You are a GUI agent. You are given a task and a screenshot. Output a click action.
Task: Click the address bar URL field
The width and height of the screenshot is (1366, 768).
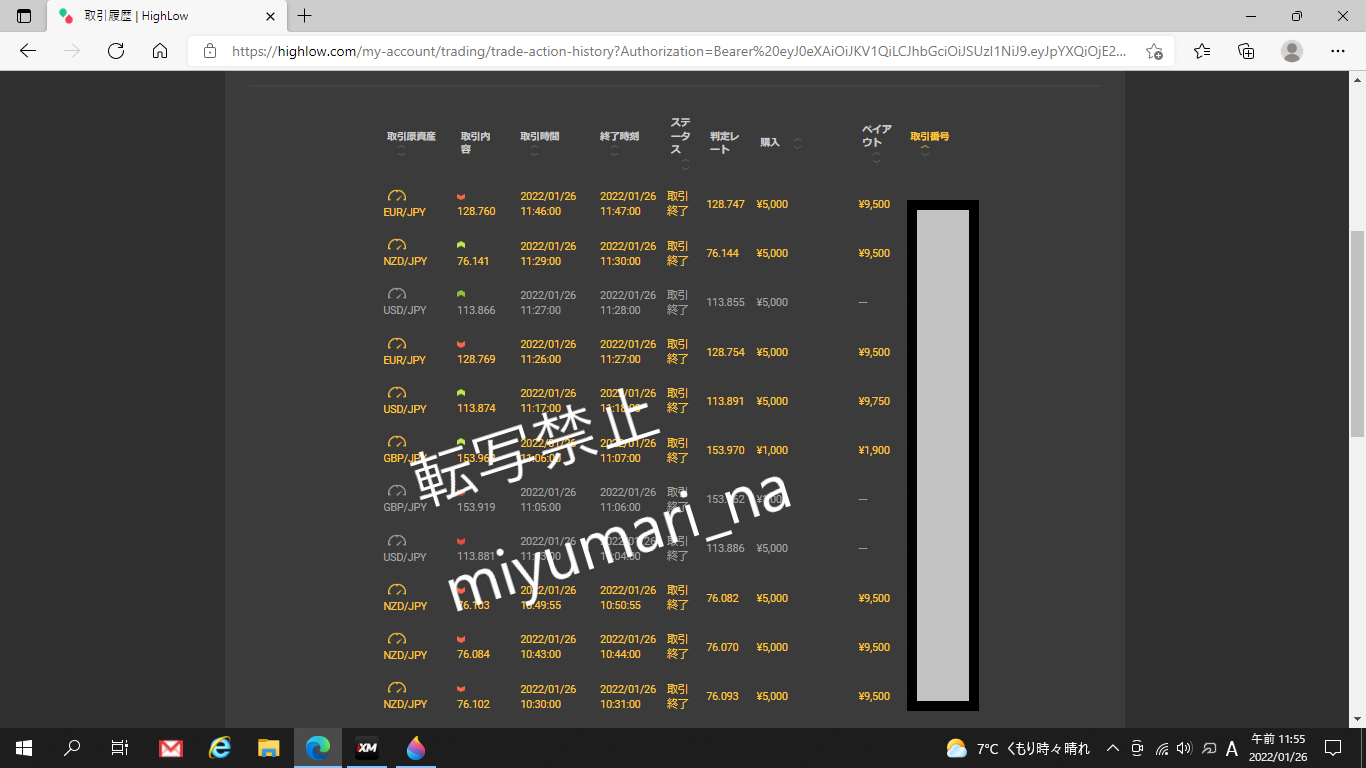point(679,51)
